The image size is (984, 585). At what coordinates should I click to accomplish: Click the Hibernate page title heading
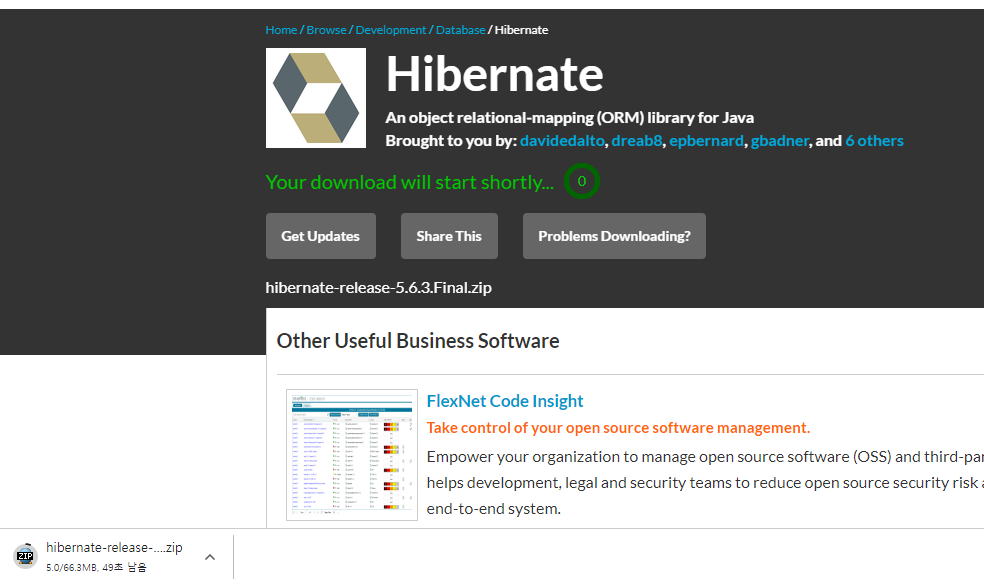(x=495, y=74)
